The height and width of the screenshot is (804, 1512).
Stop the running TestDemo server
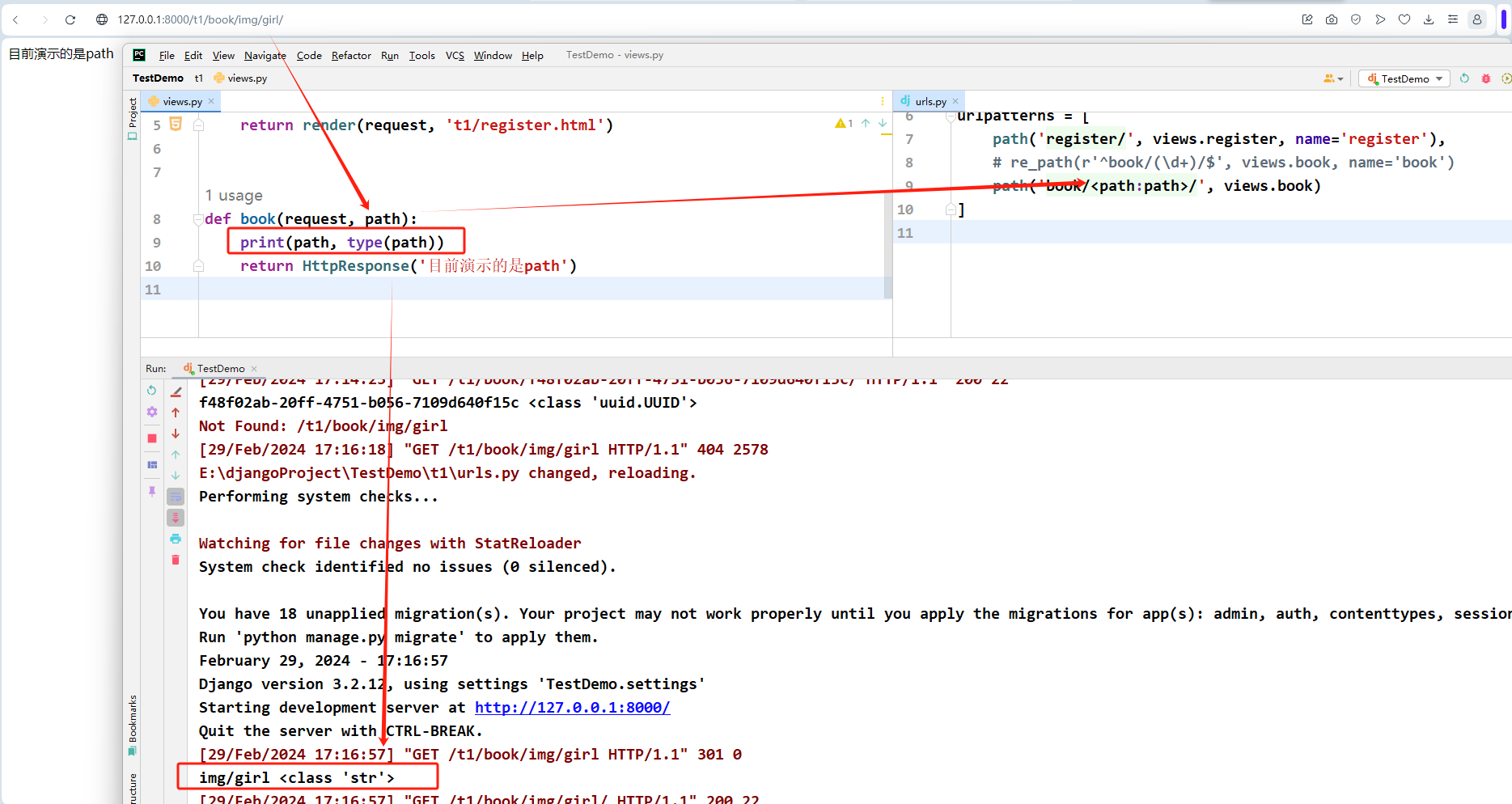pyautogui.click(x=151, y=438)
